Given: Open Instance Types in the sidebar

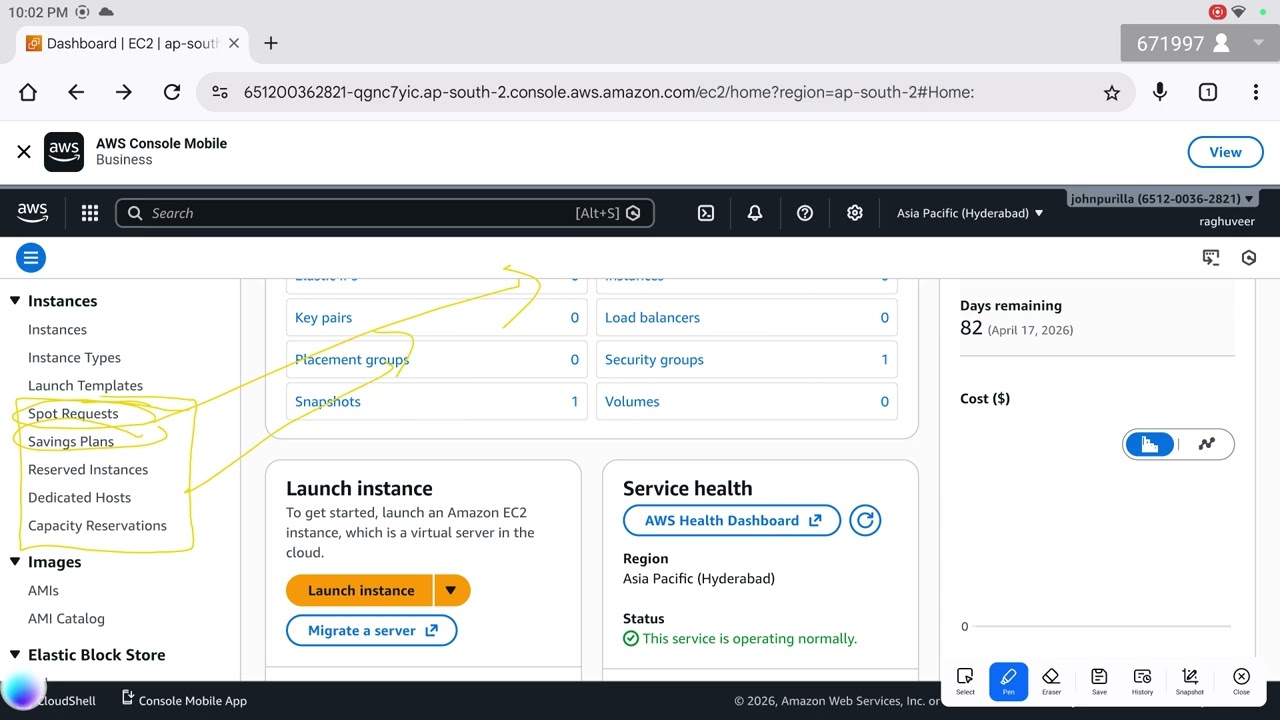Looking at the screenshot, I should (x=74, y=358).
